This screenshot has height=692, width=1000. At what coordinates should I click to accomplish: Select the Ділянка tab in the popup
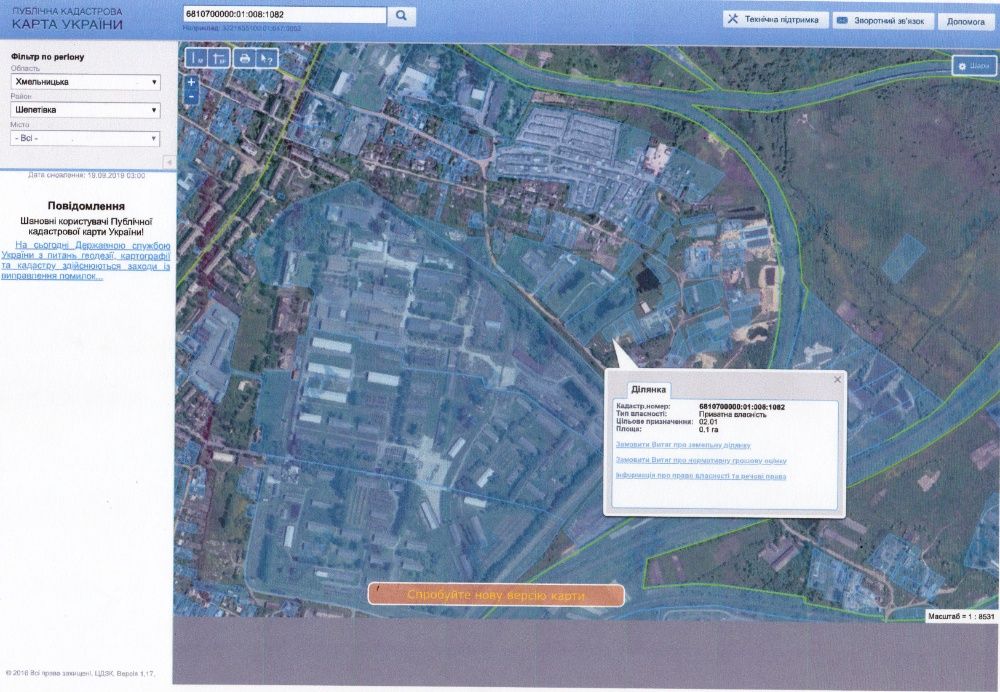648,390
